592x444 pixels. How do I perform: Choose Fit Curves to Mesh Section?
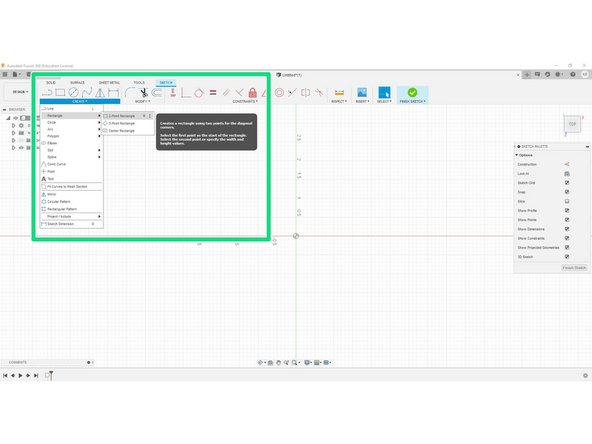tap(71, 187)
